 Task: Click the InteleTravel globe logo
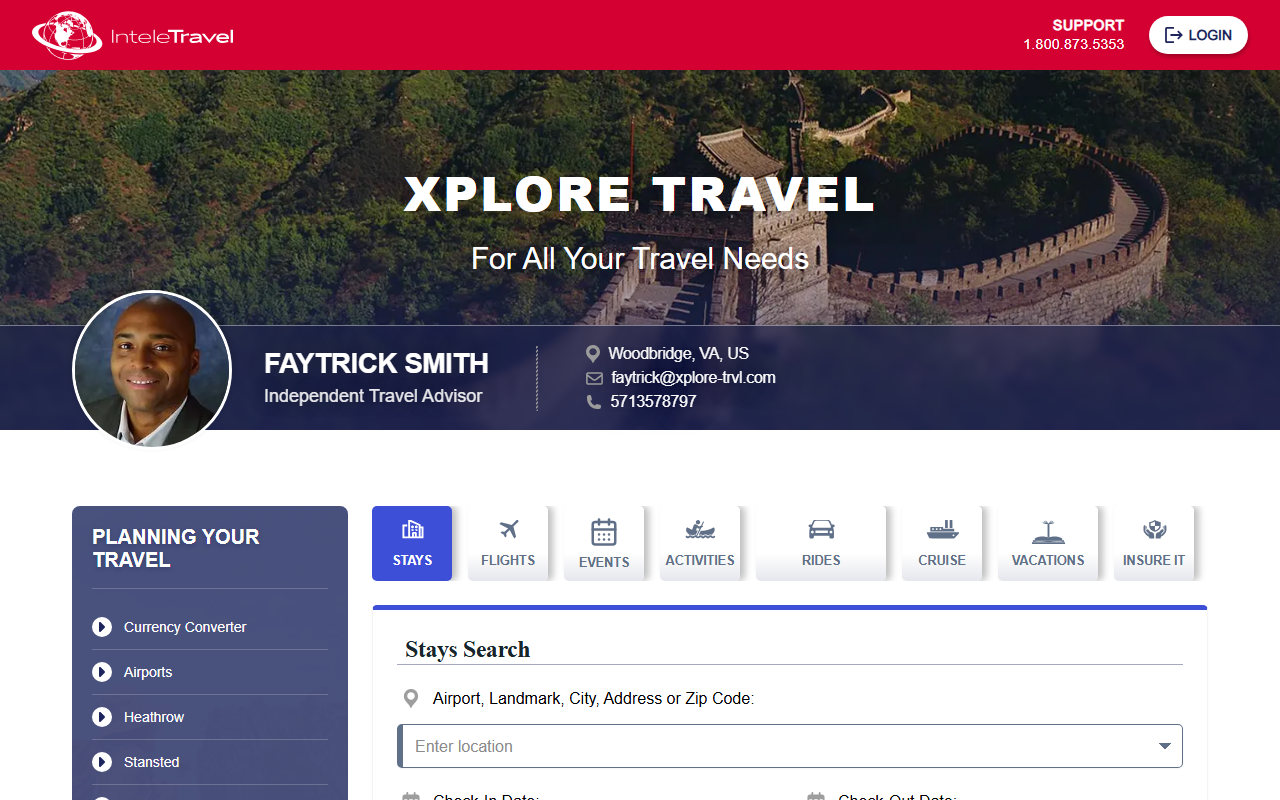point(66,35)
